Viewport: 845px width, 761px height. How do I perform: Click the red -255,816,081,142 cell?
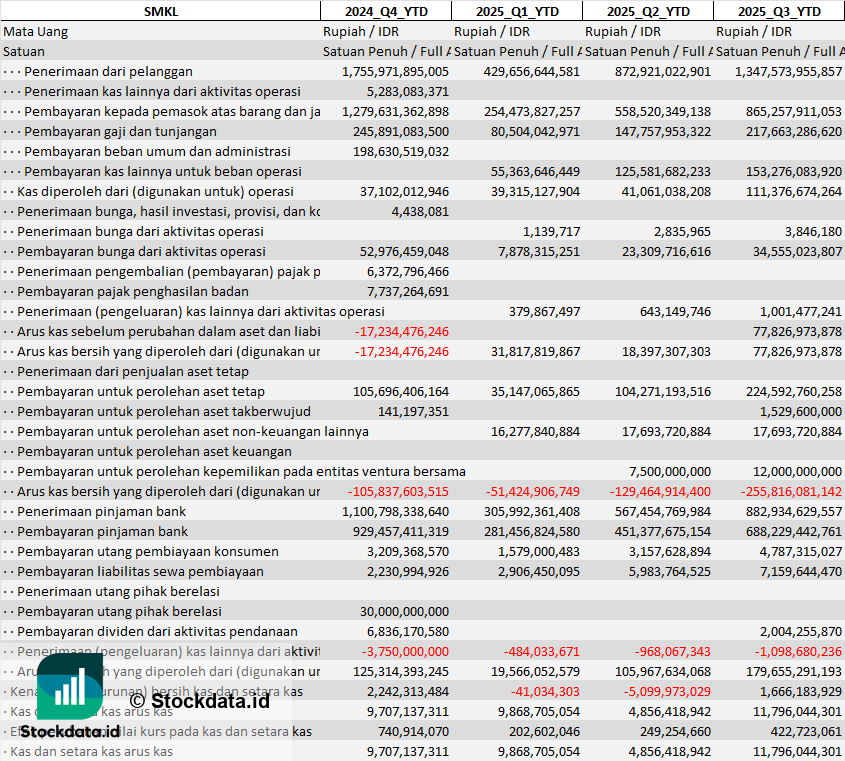click(x=791, y=491)
